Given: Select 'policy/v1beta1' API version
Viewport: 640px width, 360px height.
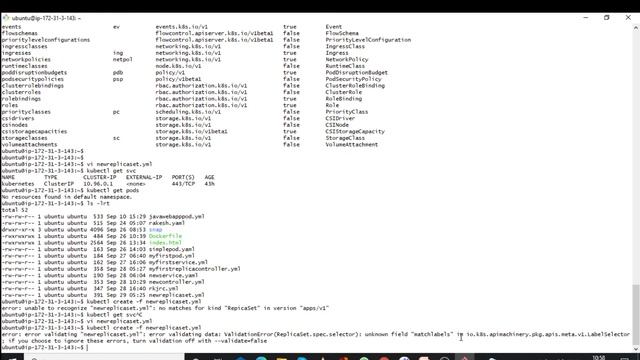Looking at the screenshot, I should coord(178,79).
